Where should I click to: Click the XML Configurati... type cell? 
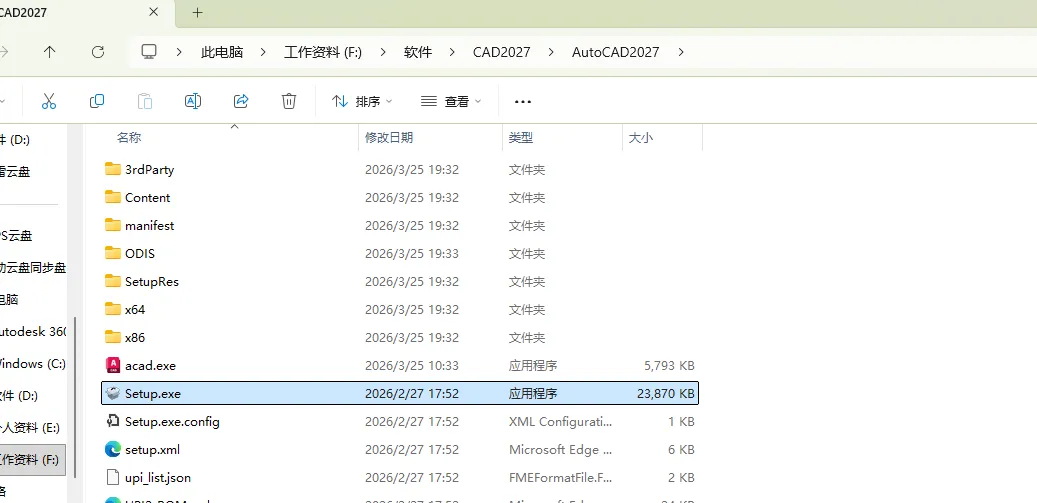pos(561,421)
